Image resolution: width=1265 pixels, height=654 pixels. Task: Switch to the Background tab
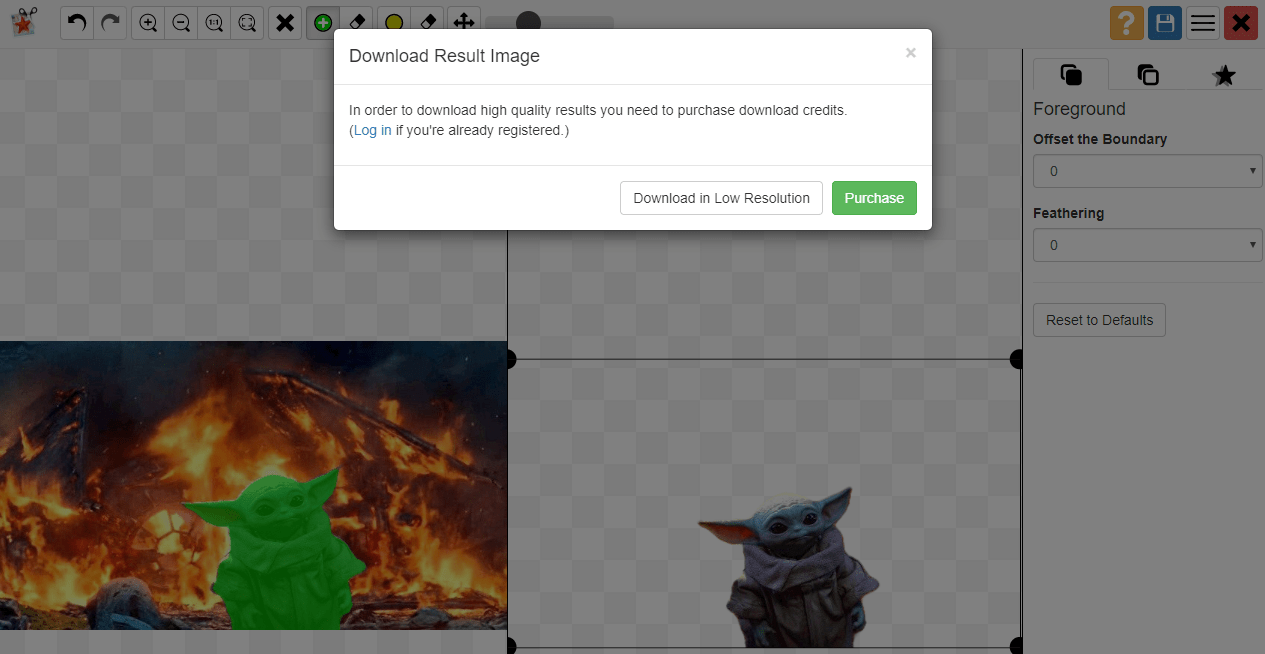pos(1148,75)
